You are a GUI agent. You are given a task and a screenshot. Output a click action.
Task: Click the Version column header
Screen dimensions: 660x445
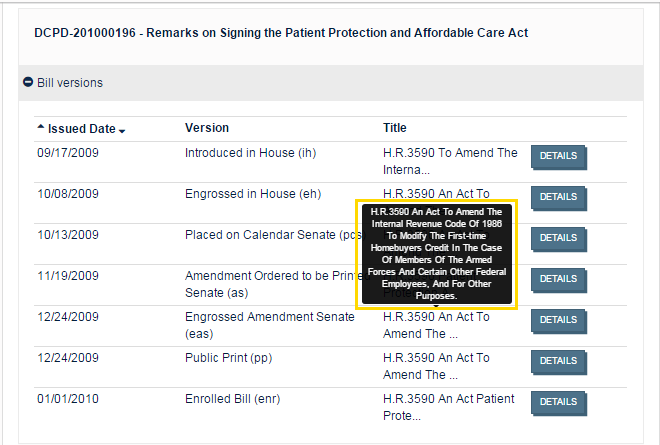point(207,128)
